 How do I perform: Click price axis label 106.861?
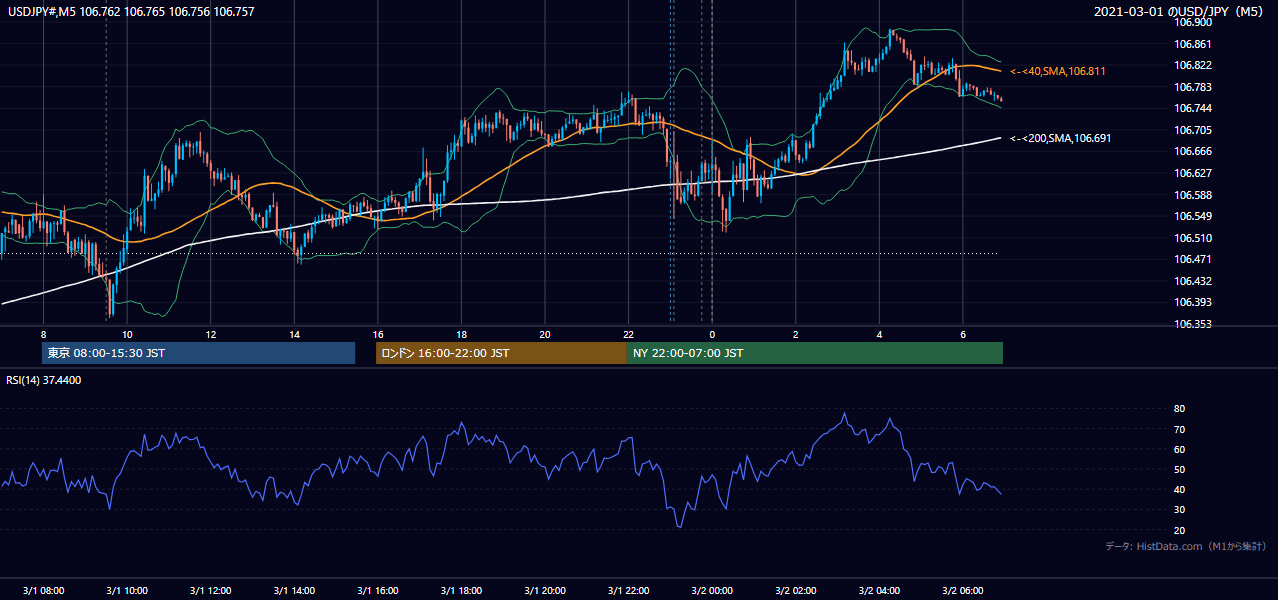(x=1194, y=44)
